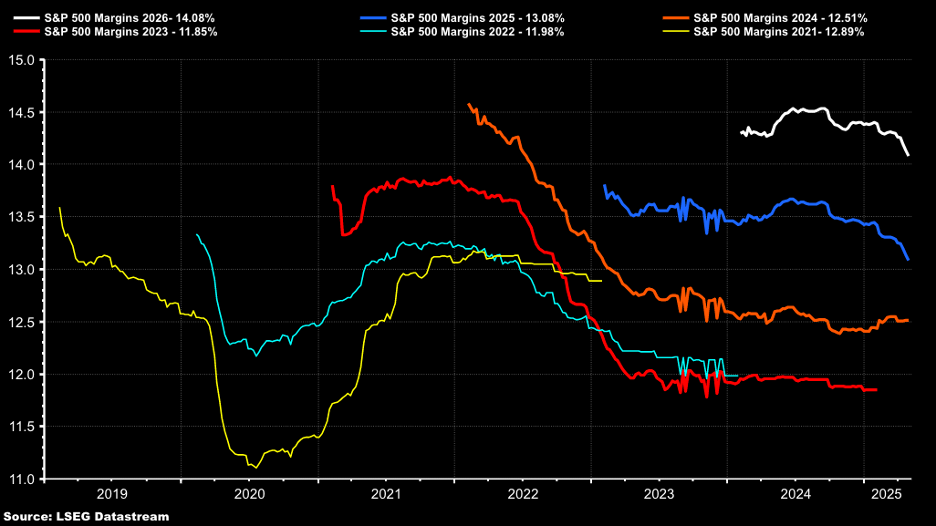The image size is (936, 526).
Task: Click the orange 2024 margins legend swatch
Action: tap(676, 19)
